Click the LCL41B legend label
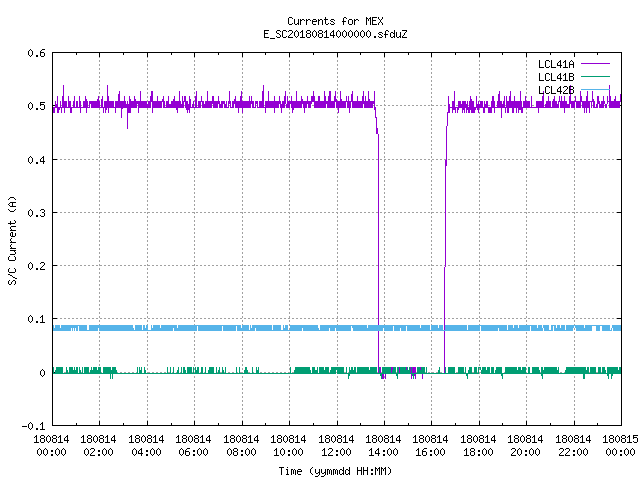This screenshot has height=480, width=640. tap(556, 77)
